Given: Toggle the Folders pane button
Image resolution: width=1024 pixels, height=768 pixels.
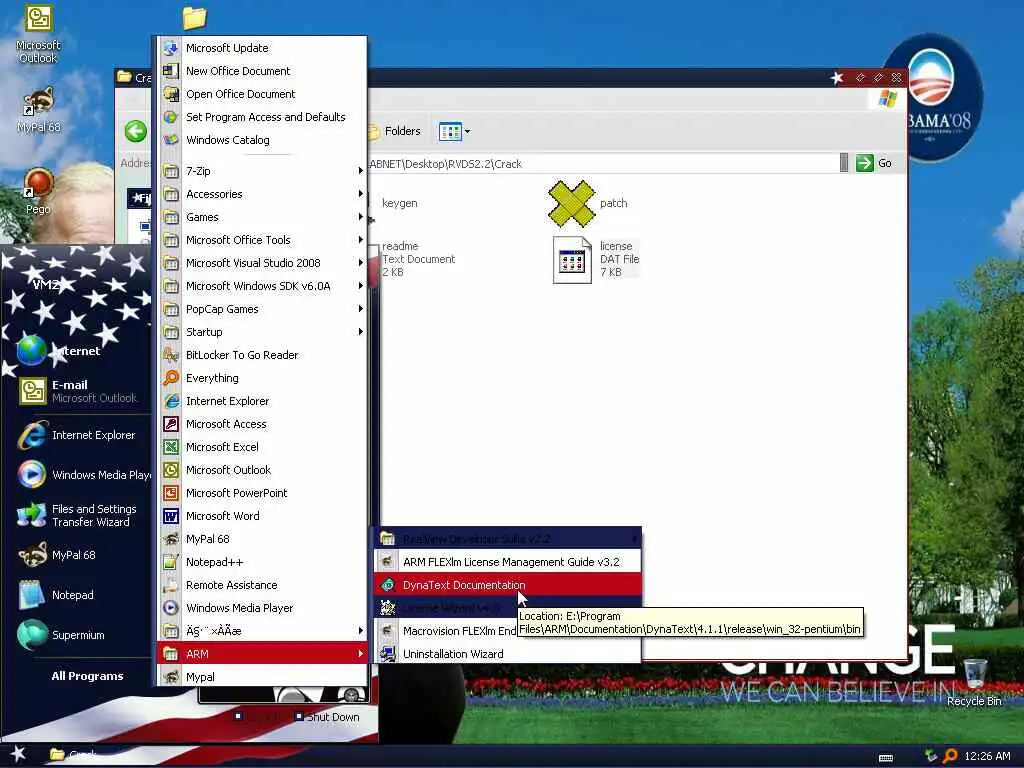Looking at the screenshot, I should (x=394, y=131).
